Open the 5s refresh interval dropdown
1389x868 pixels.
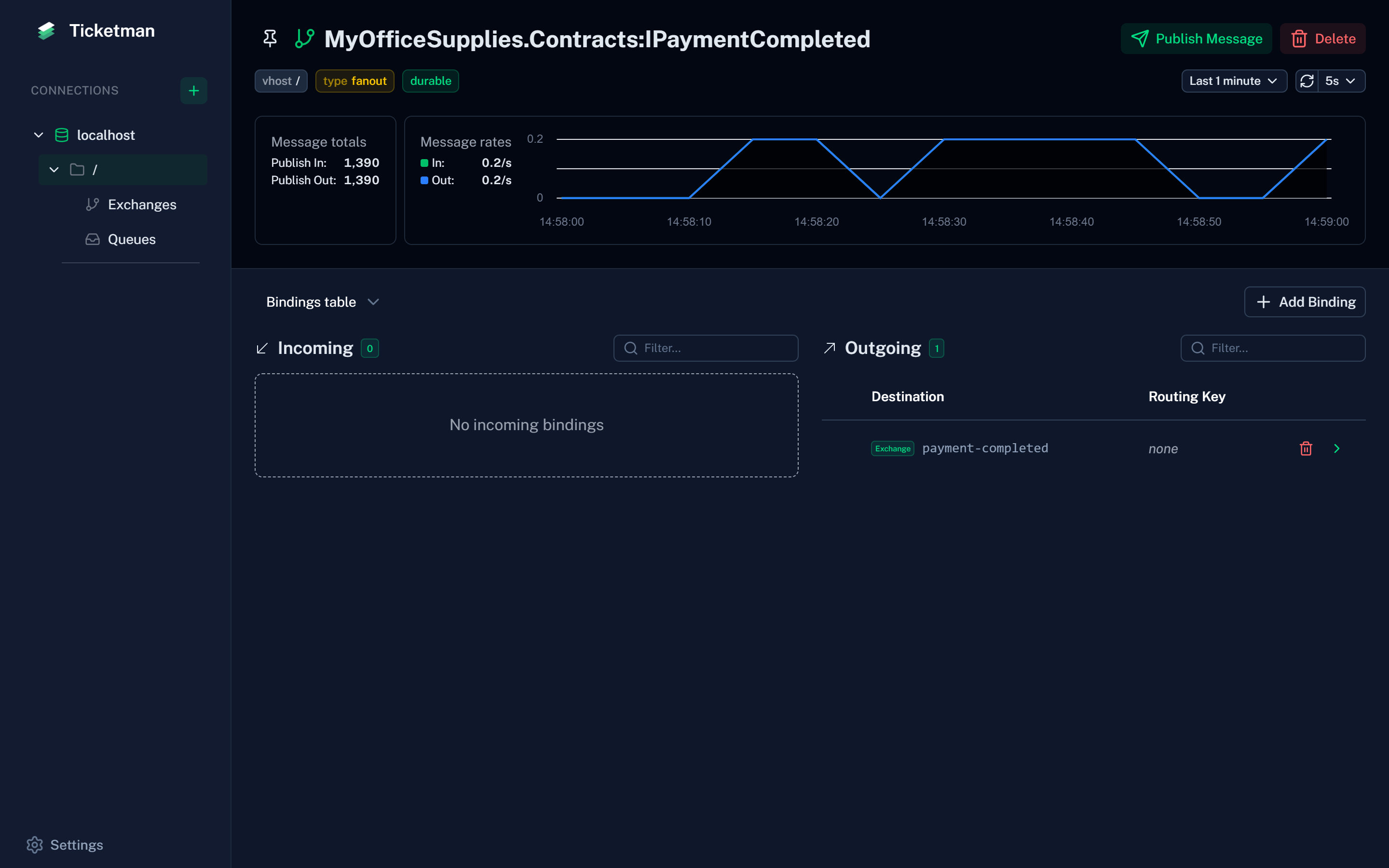[x=1340, y=81]
